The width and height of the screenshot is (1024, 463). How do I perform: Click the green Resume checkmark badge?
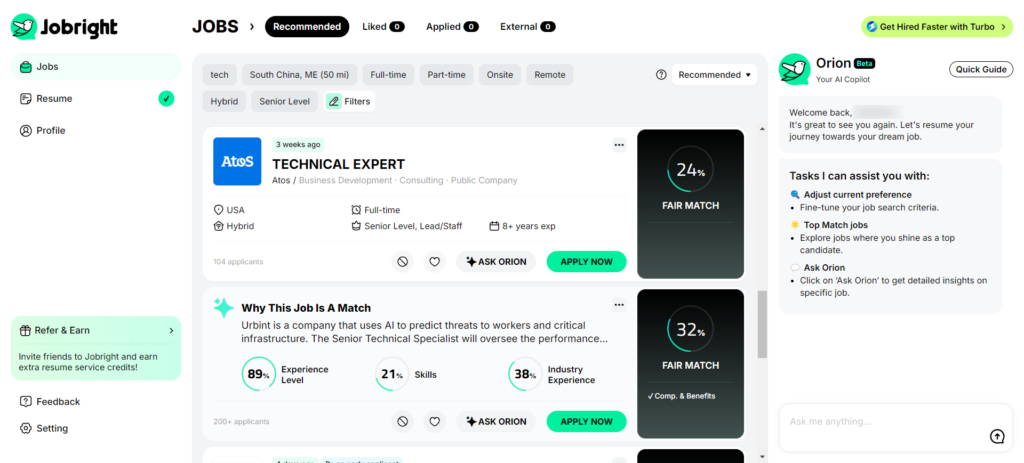tap(167, 99)
